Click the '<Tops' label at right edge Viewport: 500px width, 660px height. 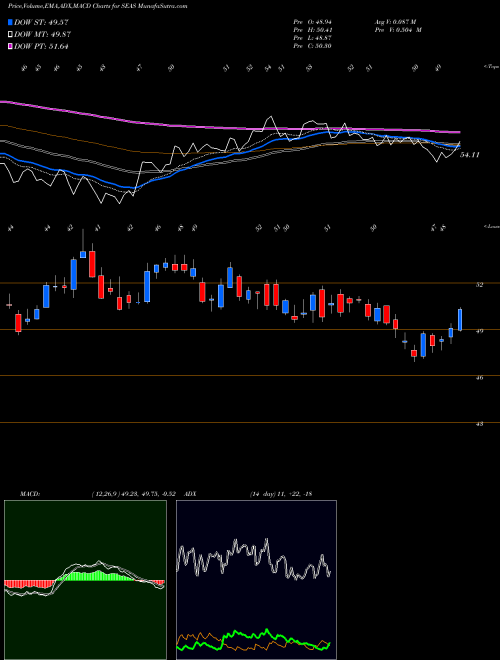(491, 67)
